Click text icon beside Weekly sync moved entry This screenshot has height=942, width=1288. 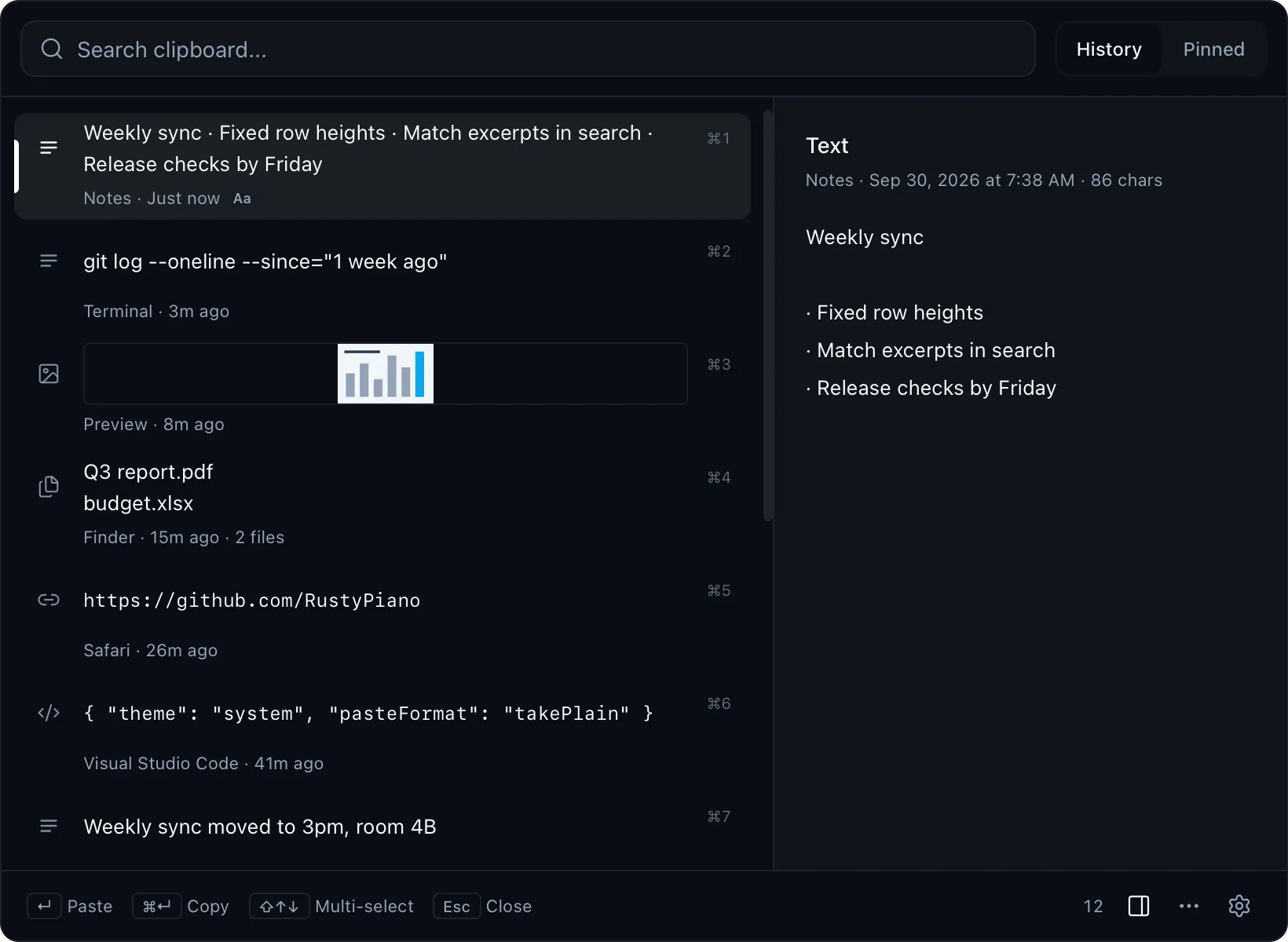(49, 826)
